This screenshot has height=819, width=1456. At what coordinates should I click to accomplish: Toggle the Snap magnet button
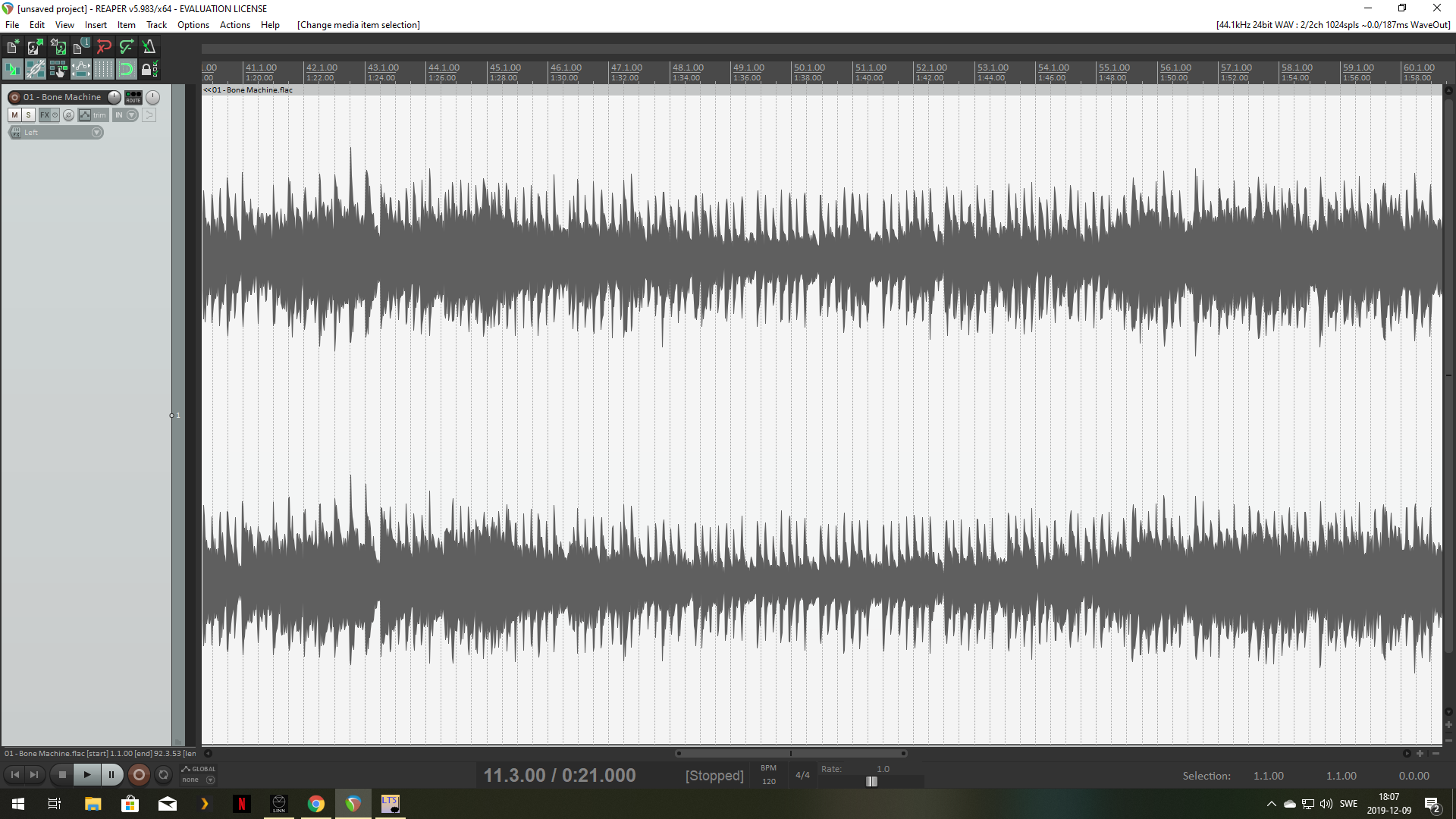coord(127,70)
